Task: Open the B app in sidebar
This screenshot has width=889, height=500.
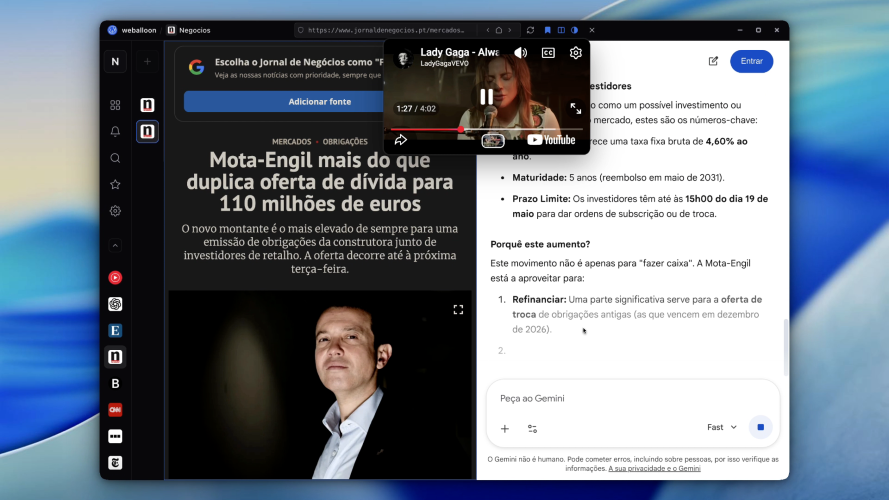Action: [115, 383]
